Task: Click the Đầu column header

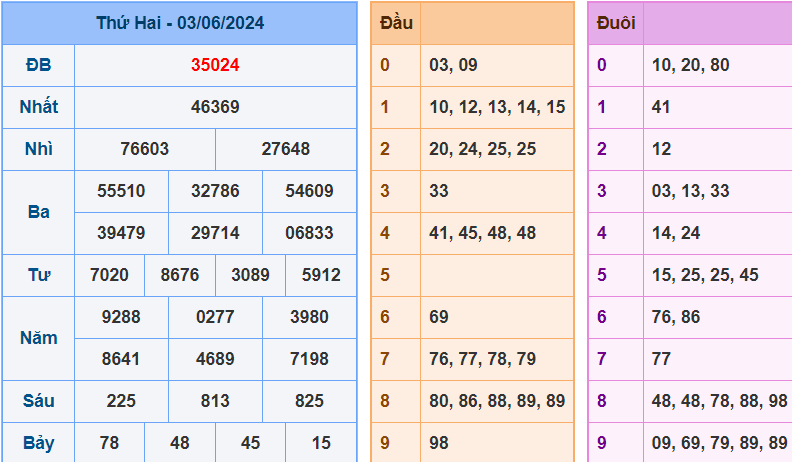Action: point(397,23)
